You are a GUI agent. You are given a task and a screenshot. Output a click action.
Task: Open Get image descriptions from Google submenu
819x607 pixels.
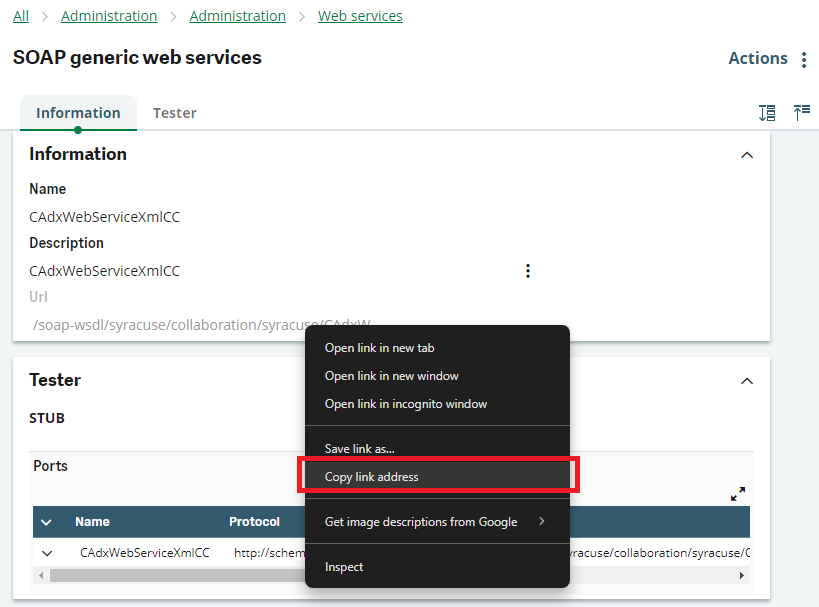(x=436, y=522)
